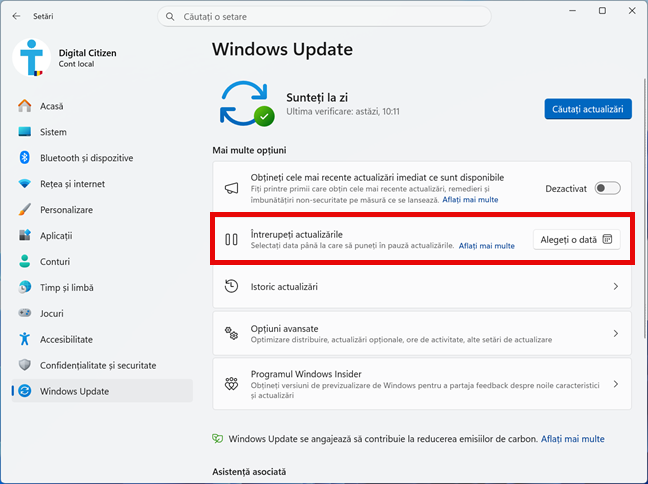
Task: Click the Căutați o setare search field
Action: tap(324, 17)
